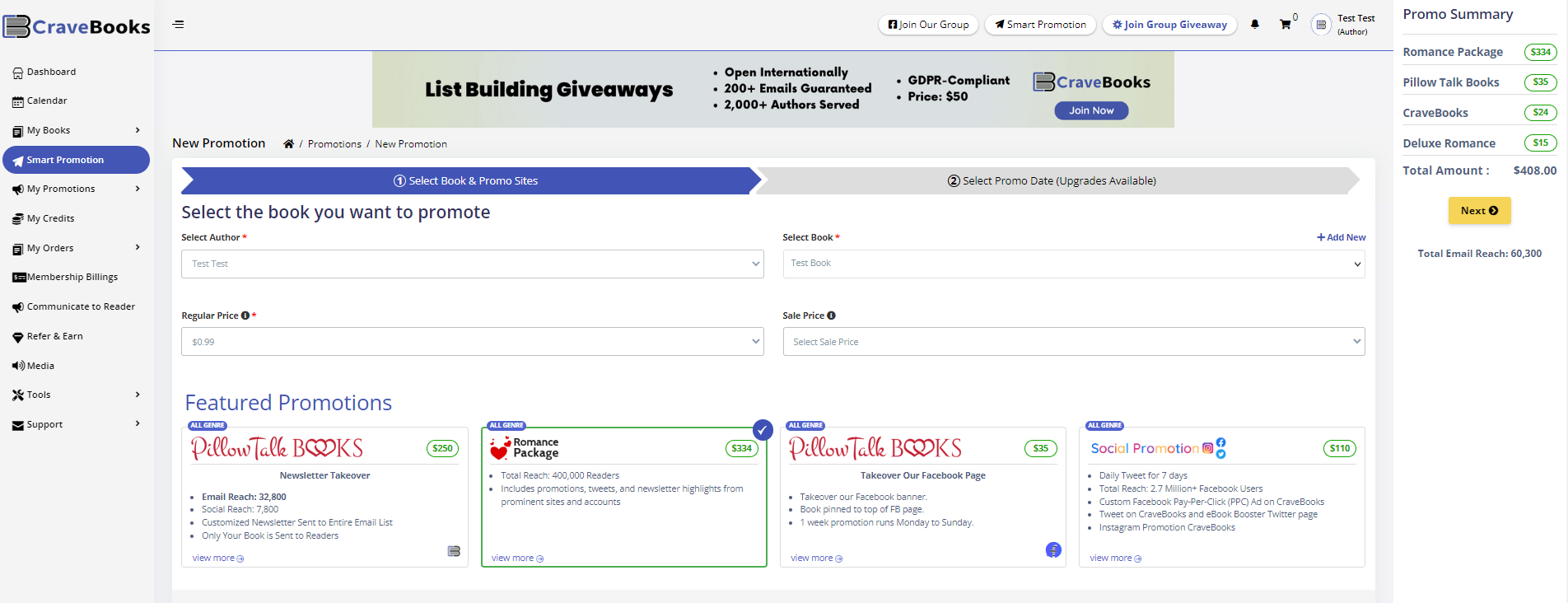View more on Social Promotion card
Image resolution: width=1568 pixels, height=603 pixels.
[1115, 559]
